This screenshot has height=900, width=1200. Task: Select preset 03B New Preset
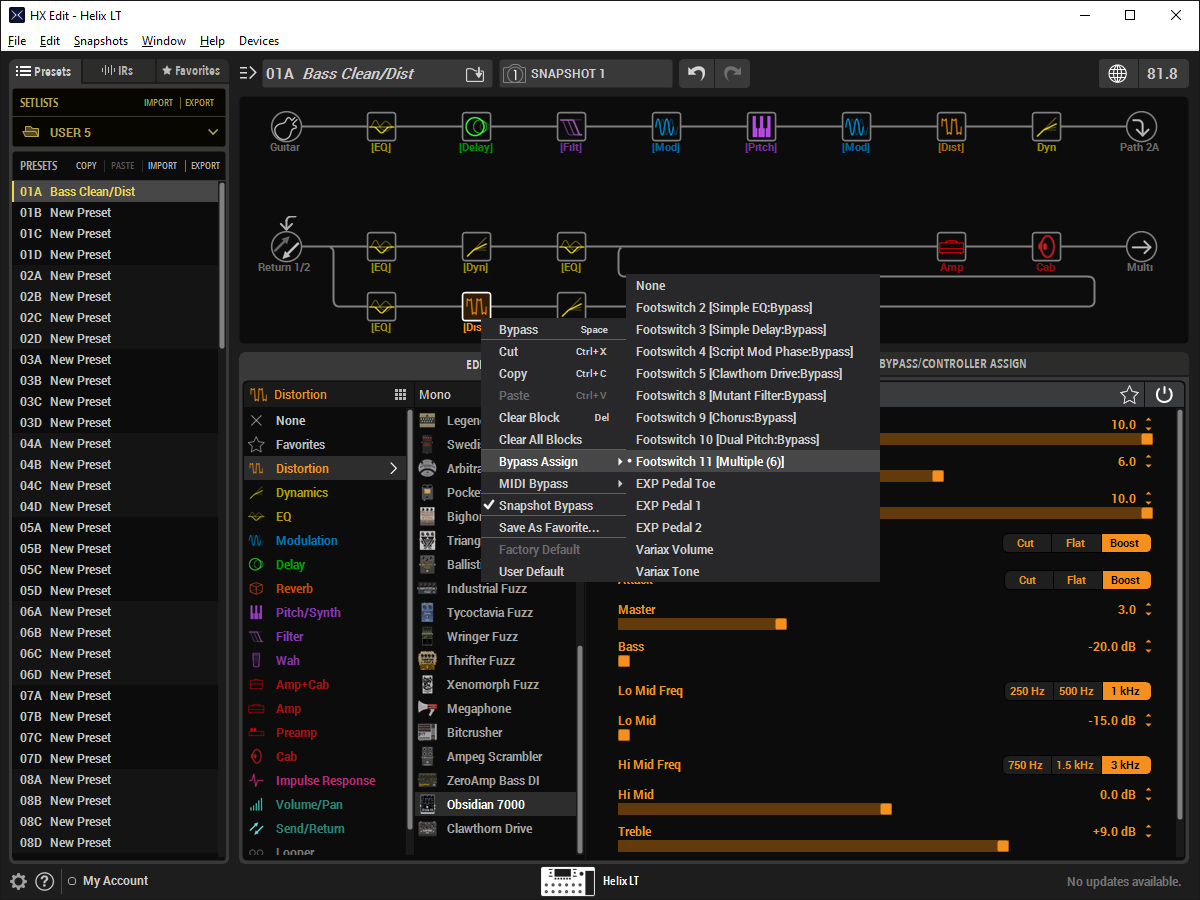115,381
